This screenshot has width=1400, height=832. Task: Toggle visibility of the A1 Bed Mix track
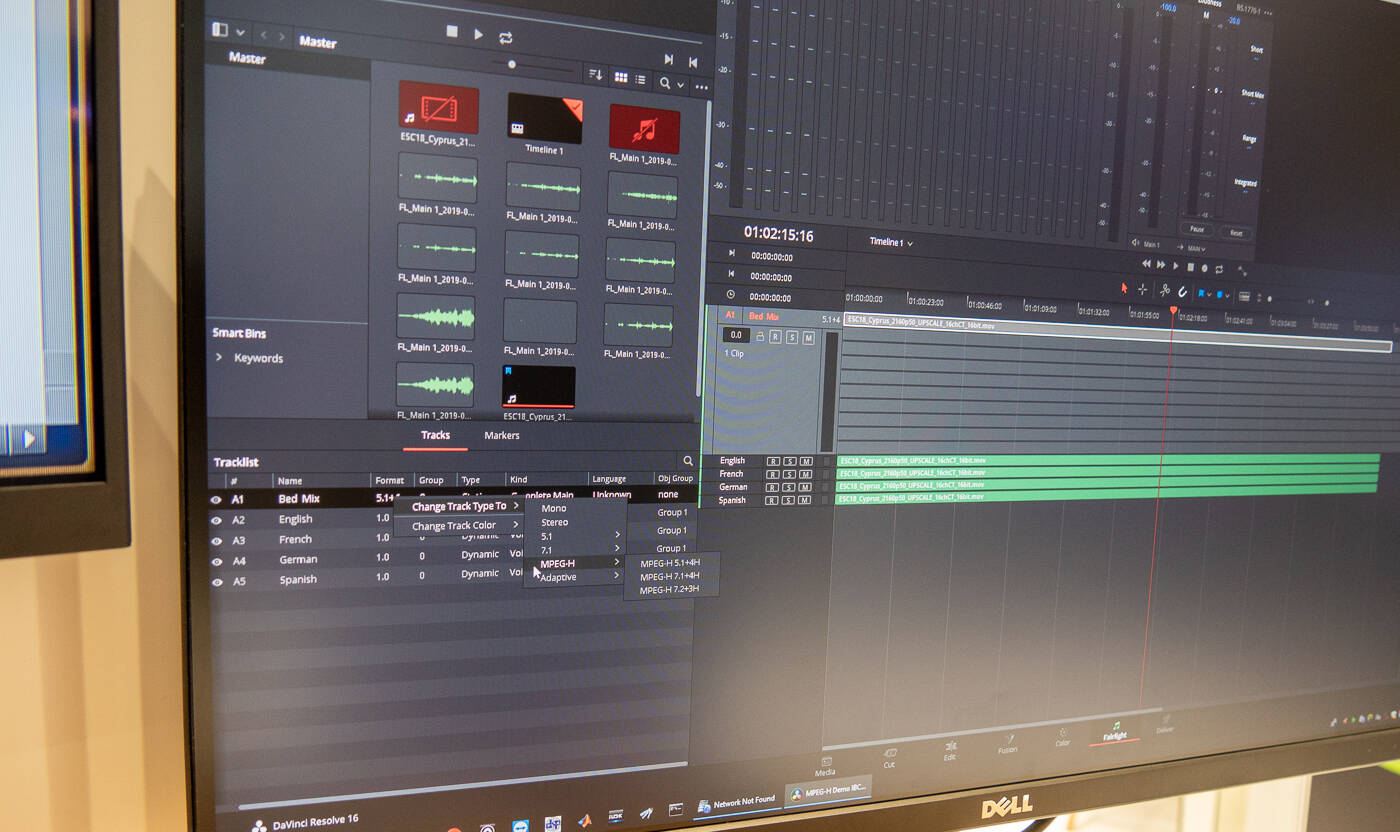[215, 499]
